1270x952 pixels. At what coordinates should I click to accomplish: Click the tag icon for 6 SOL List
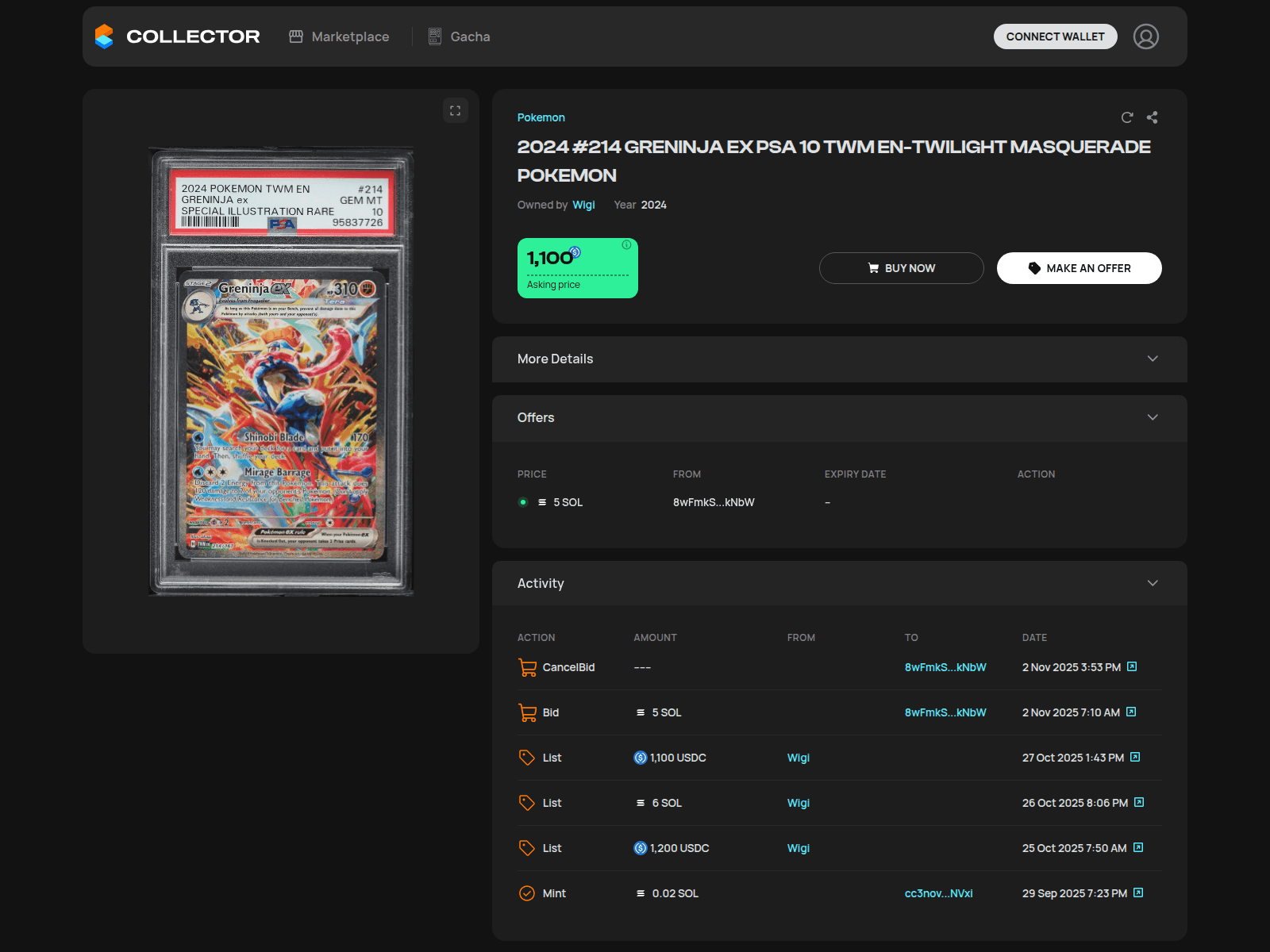point(527,803)
